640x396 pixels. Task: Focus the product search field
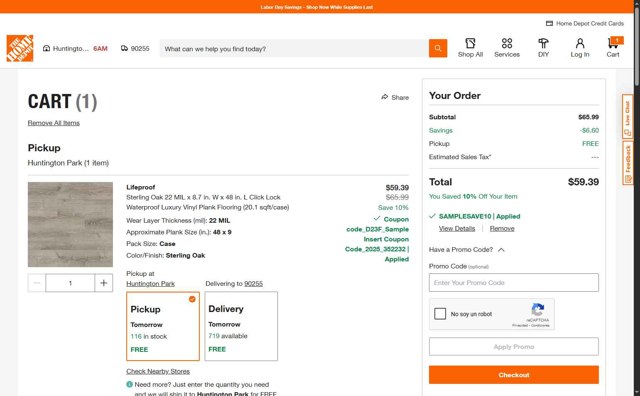(294, 49)
